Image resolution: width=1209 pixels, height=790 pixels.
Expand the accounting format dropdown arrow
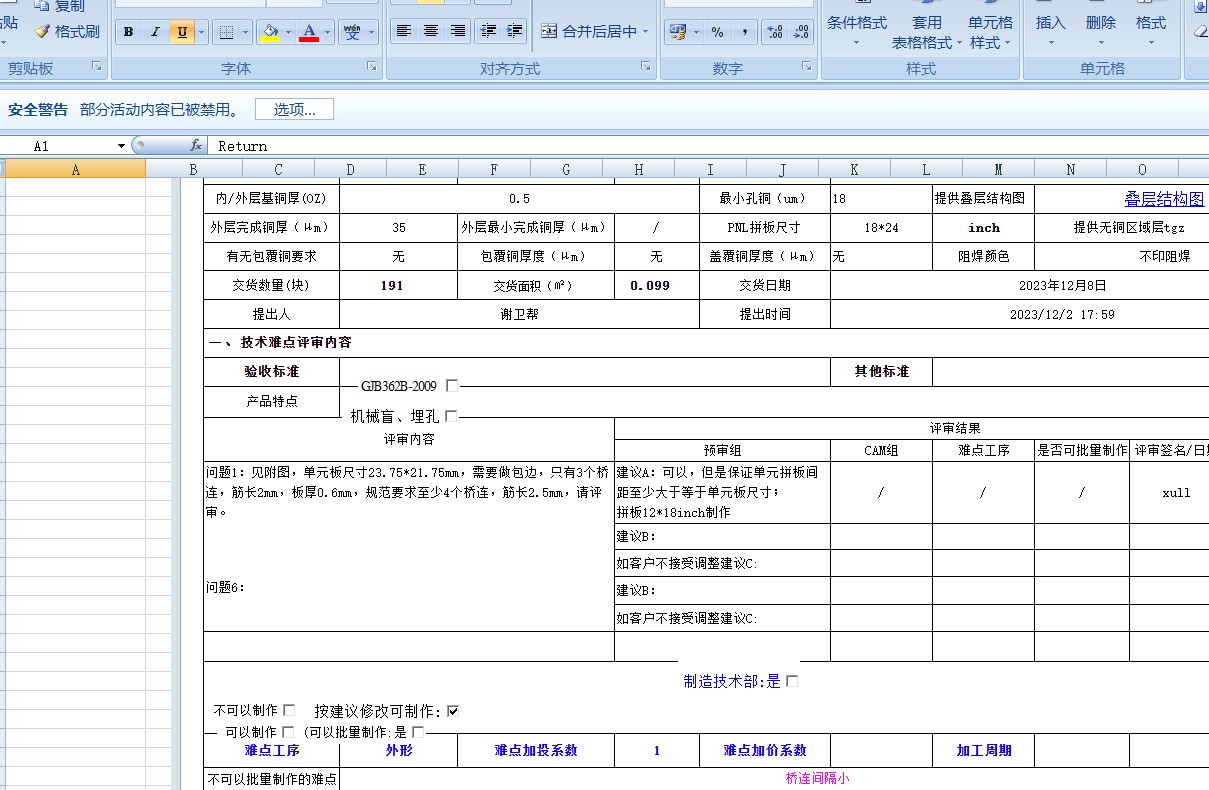(x=695, y=32)
